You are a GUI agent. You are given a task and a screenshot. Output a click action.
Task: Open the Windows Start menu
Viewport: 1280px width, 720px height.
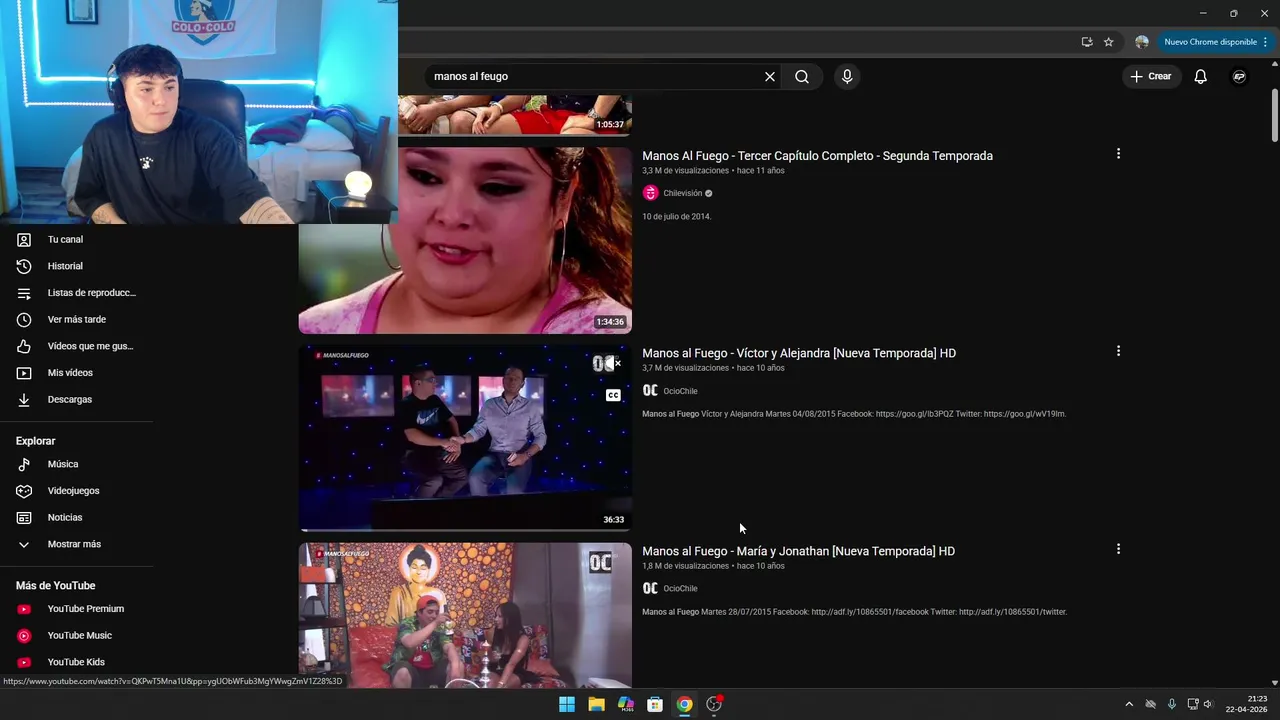pos(567,704)
